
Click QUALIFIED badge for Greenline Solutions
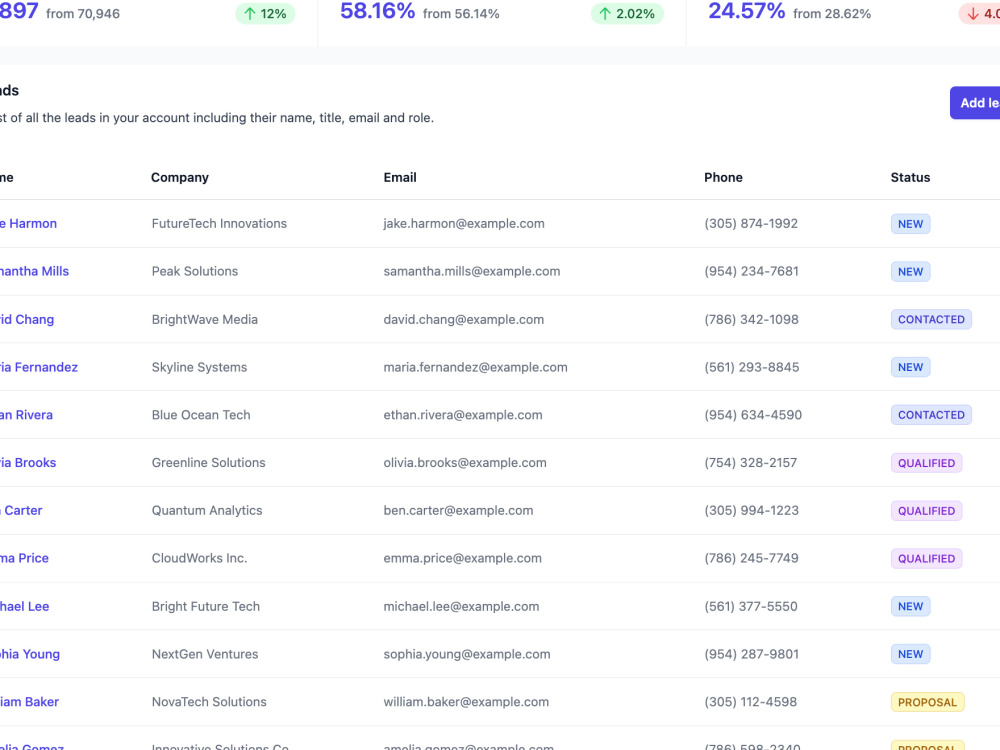pyautogui.click(x=926, y=463)
